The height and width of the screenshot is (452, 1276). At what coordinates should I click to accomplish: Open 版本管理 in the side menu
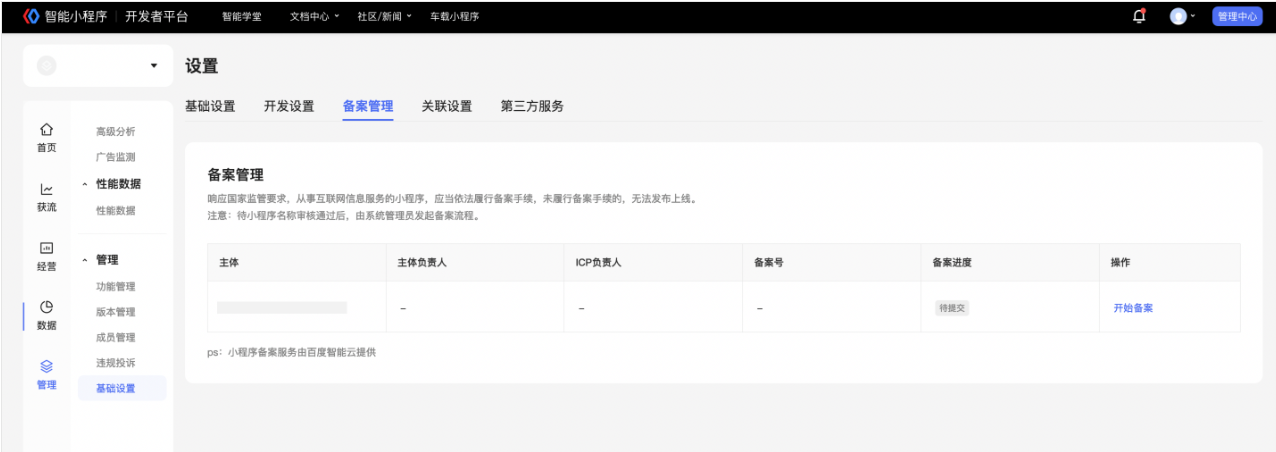coord(115,312)
